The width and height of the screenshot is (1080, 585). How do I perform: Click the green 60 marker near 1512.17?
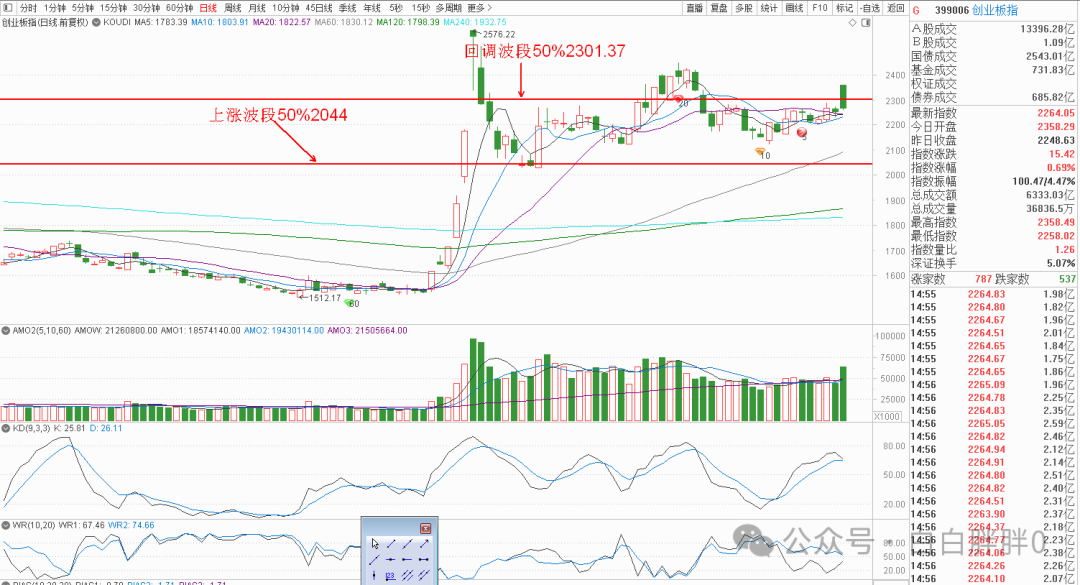tap(352, 303)
